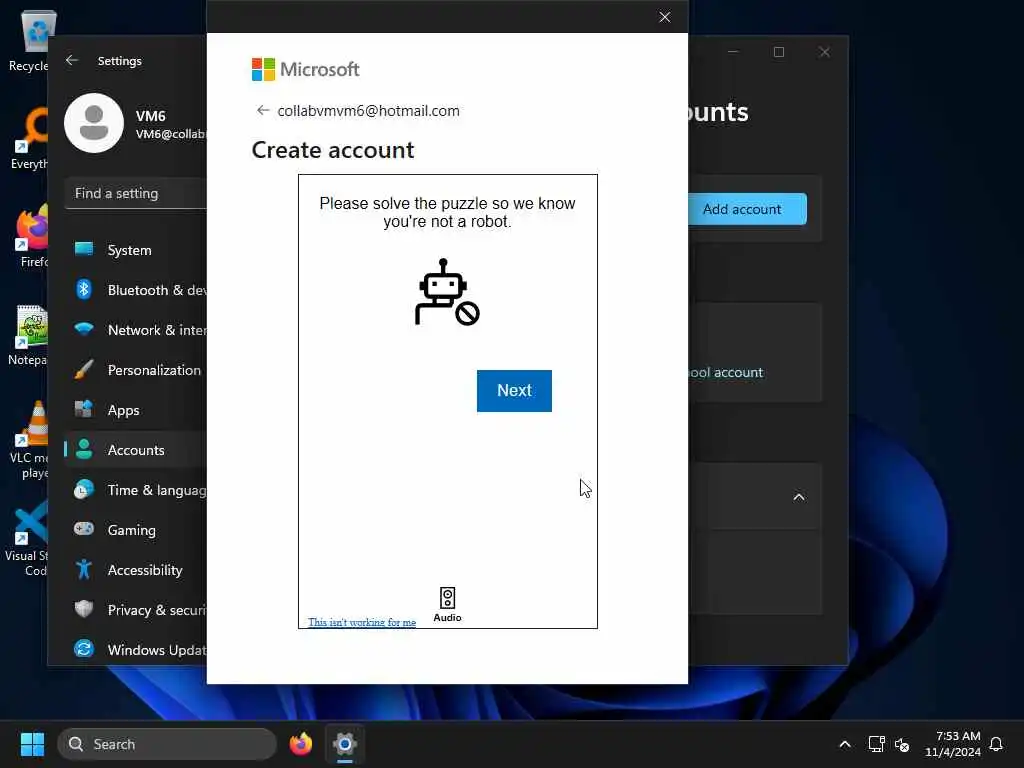
Task: Open the "This isn't working for me" link
Action: [x=362, y=622]
